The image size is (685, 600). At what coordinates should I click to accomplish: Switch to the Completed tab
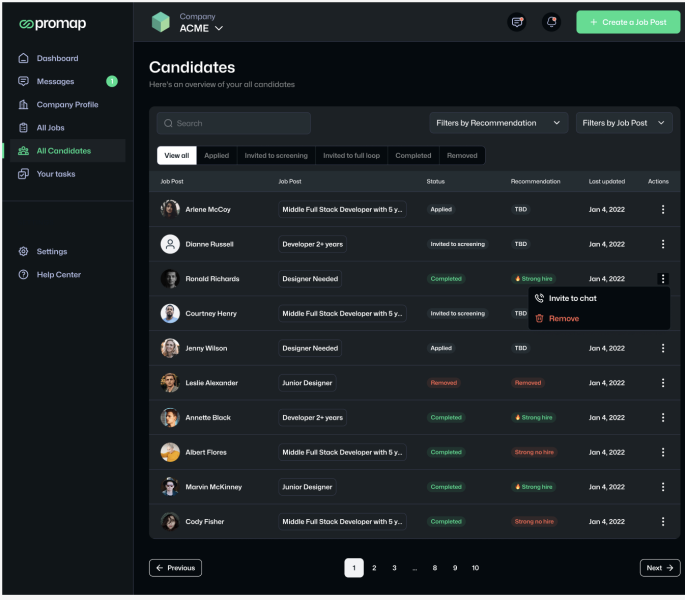[413, 156]
